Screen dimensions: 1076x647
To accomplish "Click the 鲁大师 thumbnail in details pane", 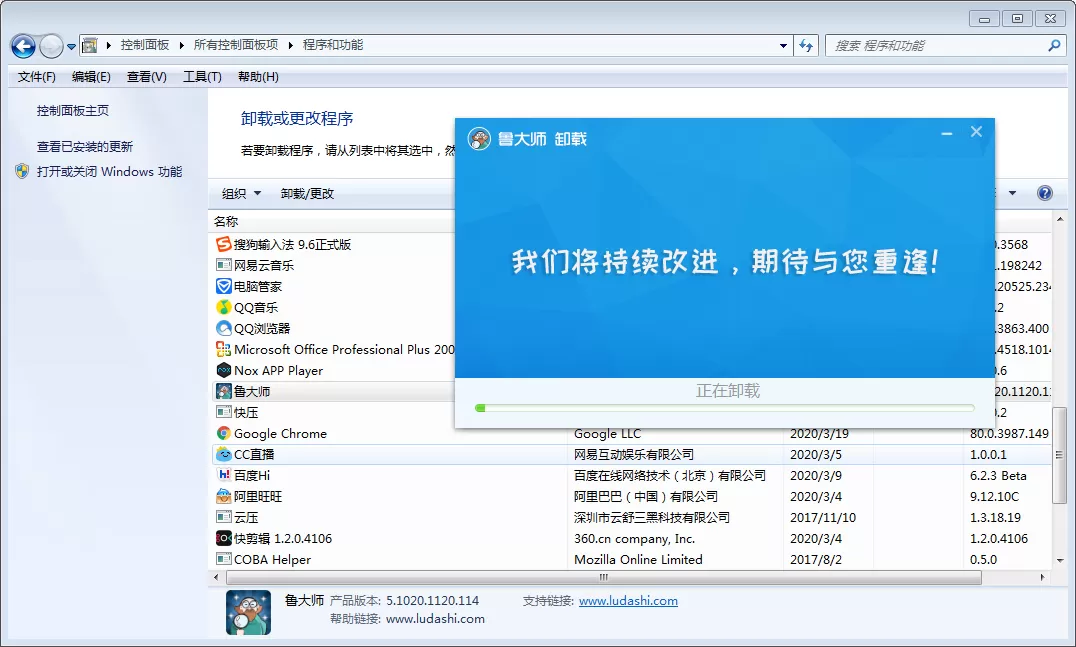I will tap(248, 612).
